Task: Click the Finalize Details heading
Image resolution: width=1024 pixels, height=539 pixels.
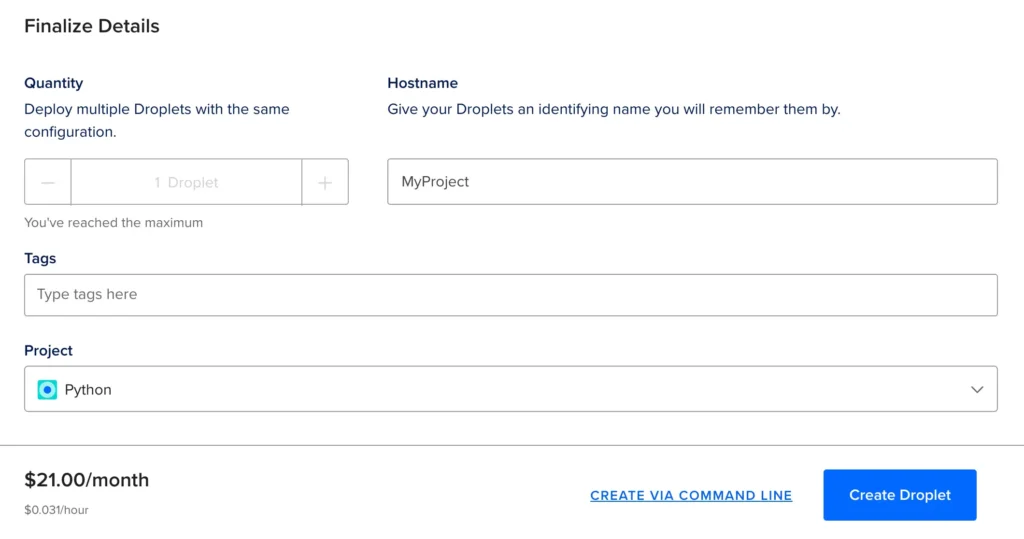Action: coord(91,26)
